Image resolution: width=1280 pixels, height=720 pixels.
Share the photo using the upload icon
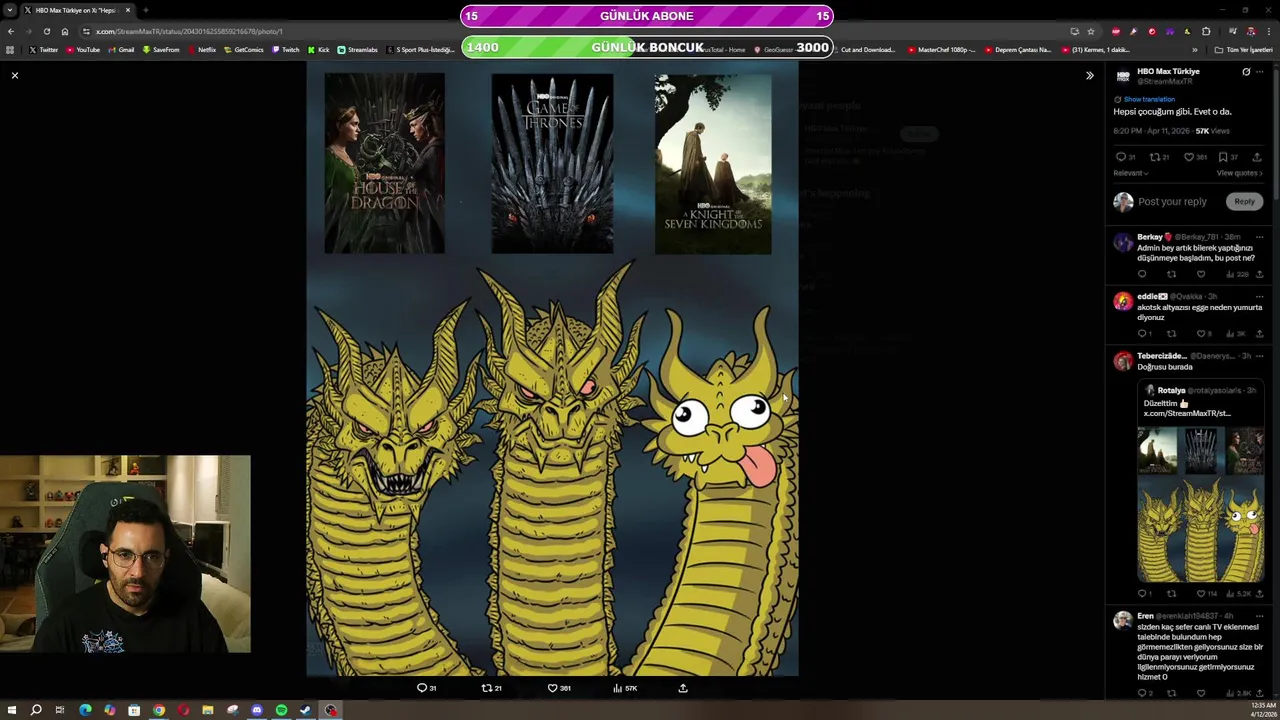(x=683, y=688)
